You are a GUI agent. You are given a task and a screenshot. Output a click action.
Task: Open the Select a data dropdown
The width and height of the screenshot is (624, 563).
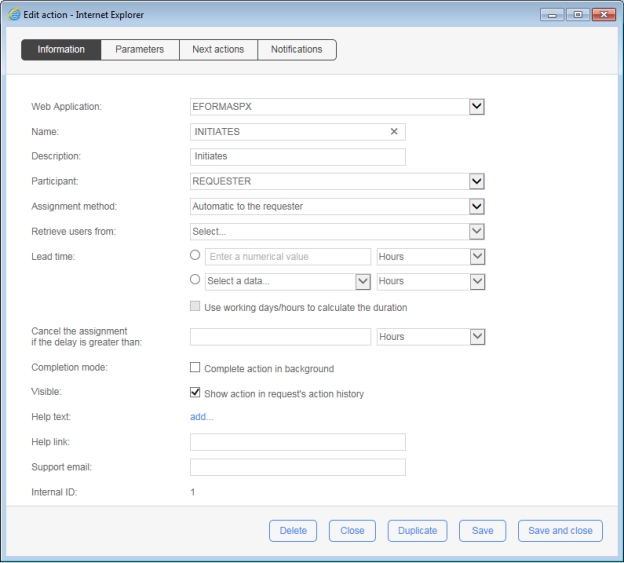[x=362, y=282]
